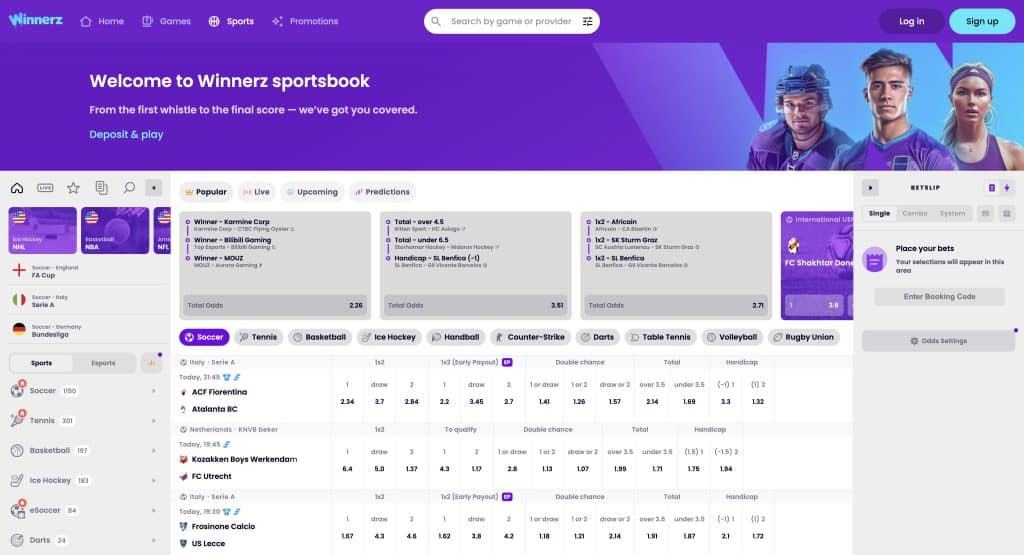Click the sidebar search magnifier icon
This screenshot has height=555, width=1024.
[x=129, y=188]
